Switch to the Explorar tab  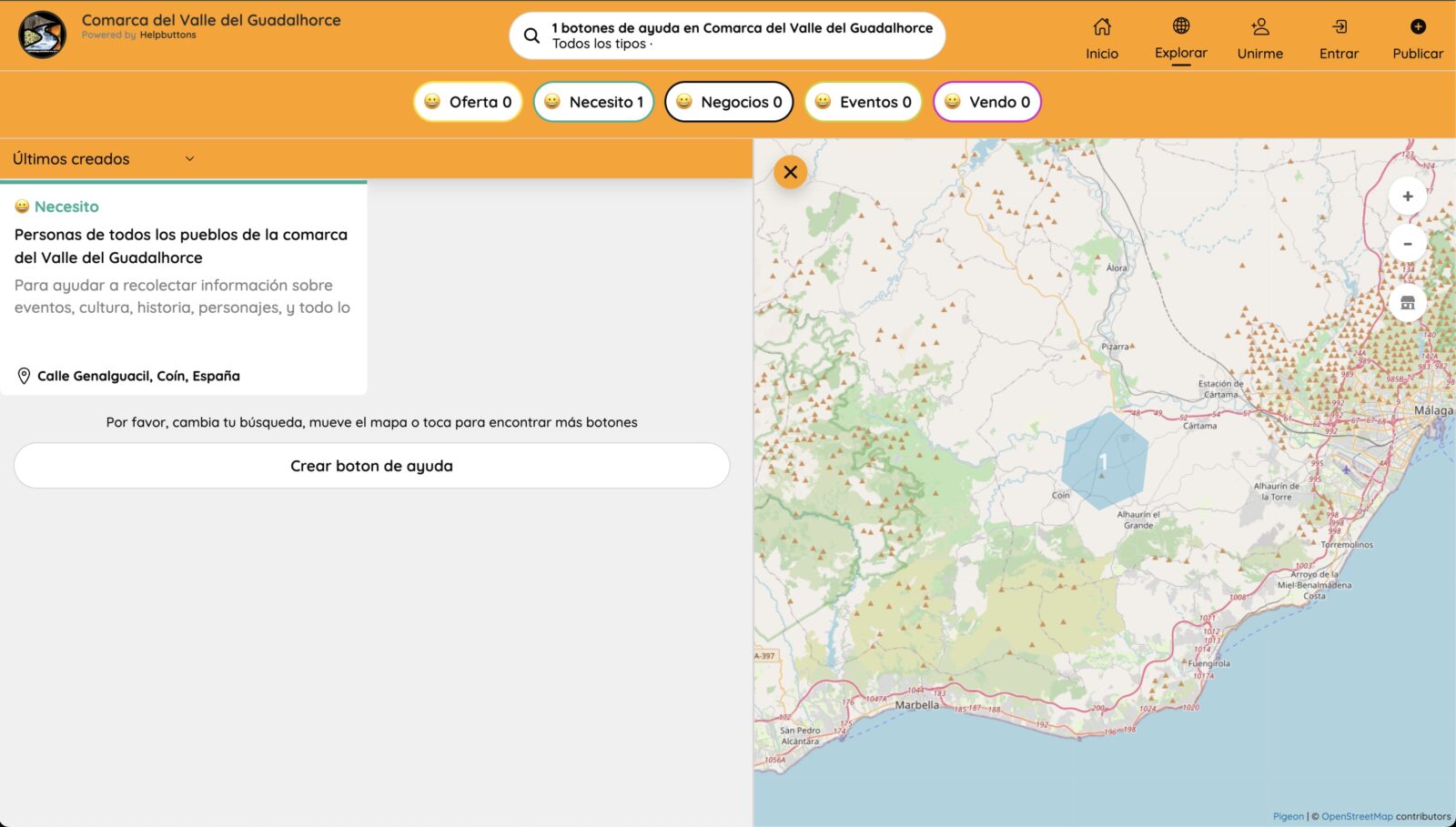[x=1180, y=39]
